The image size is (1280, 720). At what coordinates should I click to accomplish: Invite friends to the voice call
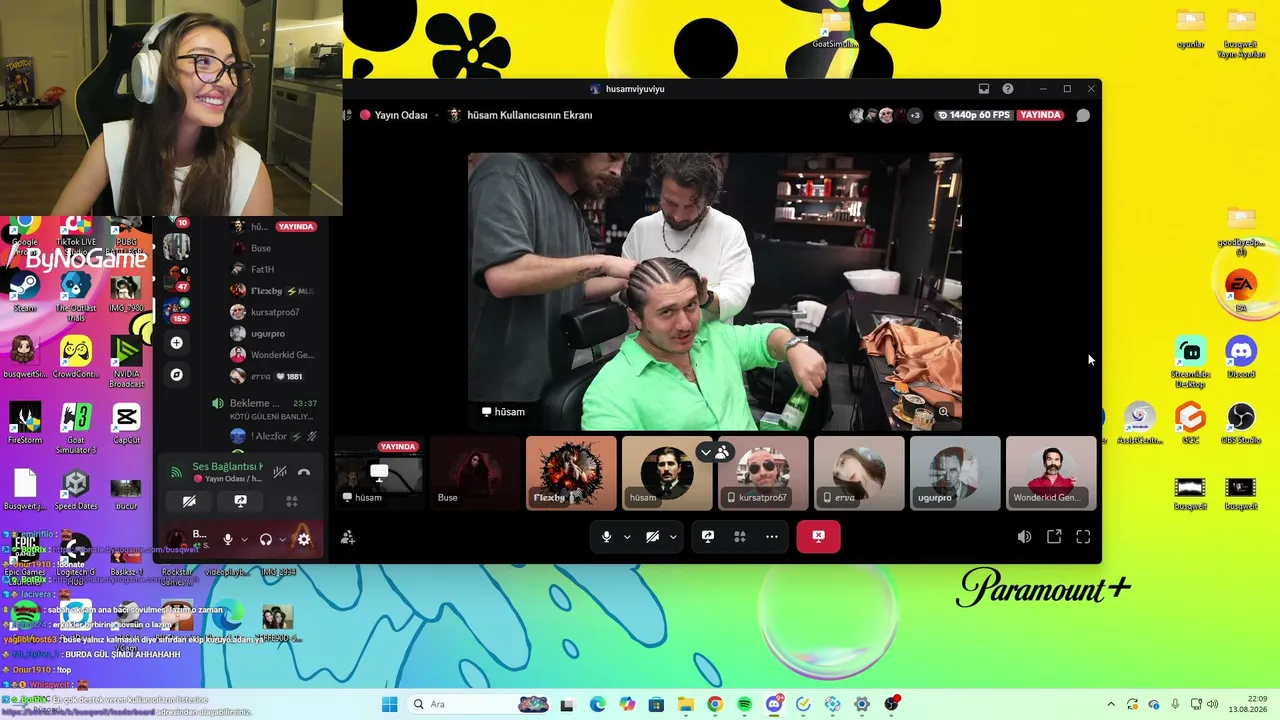(x=348, y=537)
